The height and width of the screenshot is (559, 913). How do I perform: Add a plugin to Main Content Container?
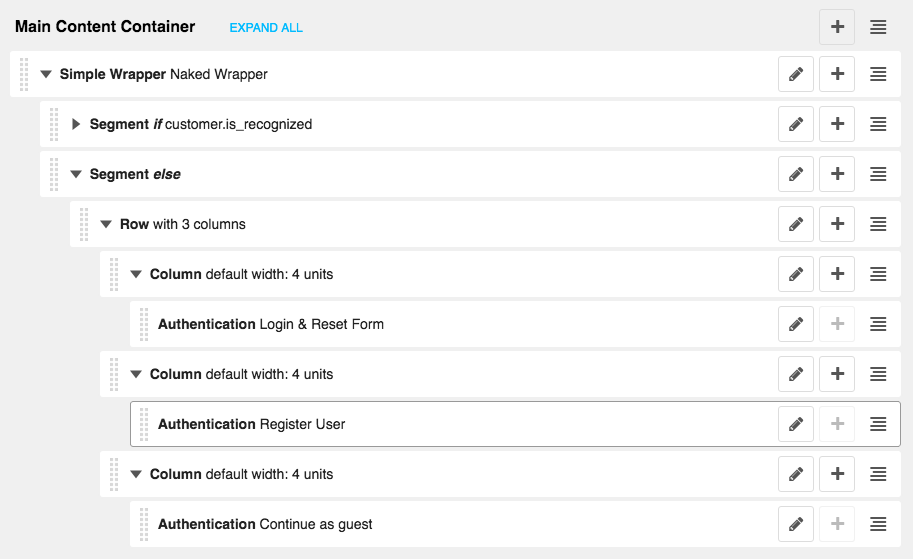837,27
